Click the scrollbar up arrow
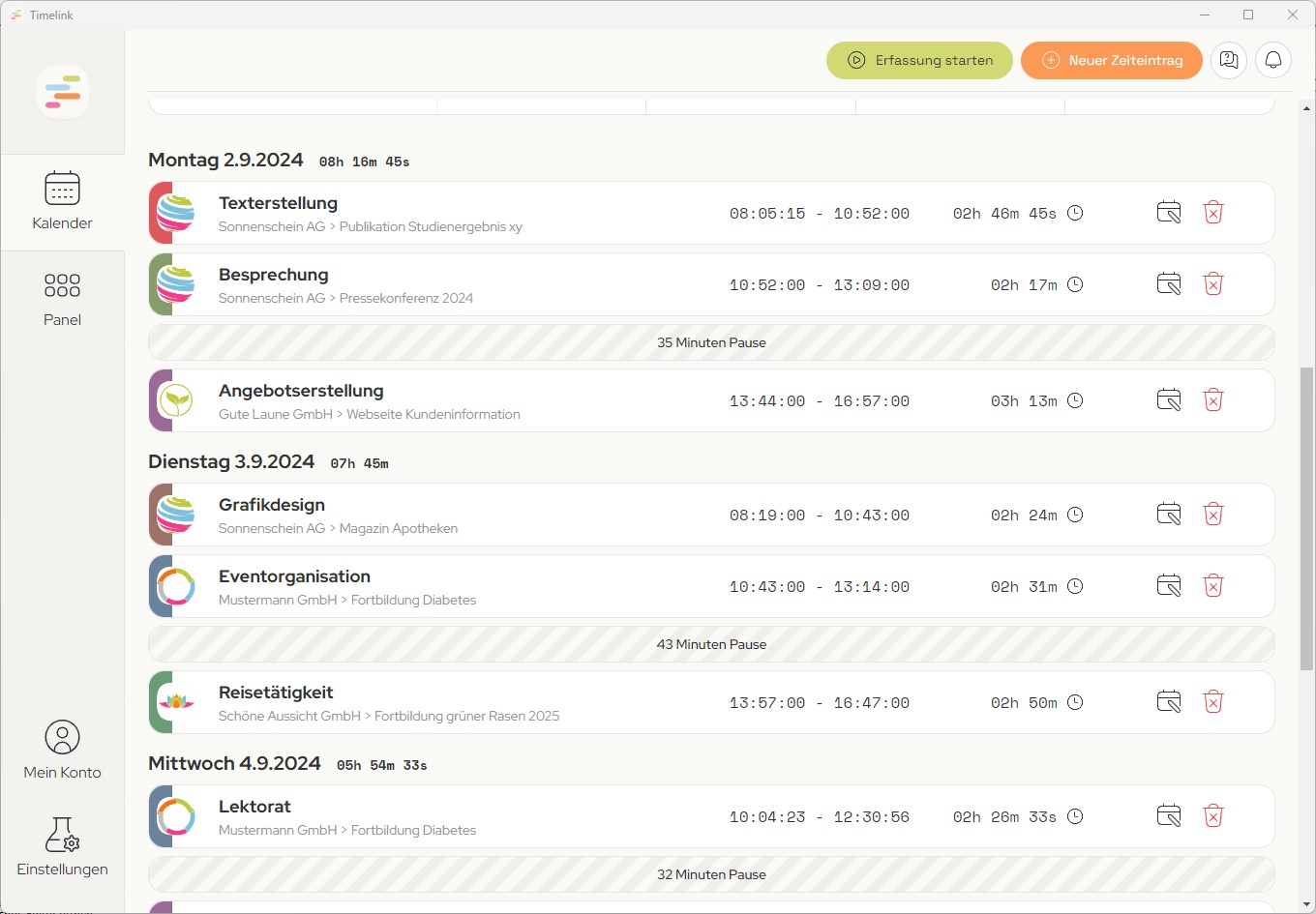 point(1306,109)
